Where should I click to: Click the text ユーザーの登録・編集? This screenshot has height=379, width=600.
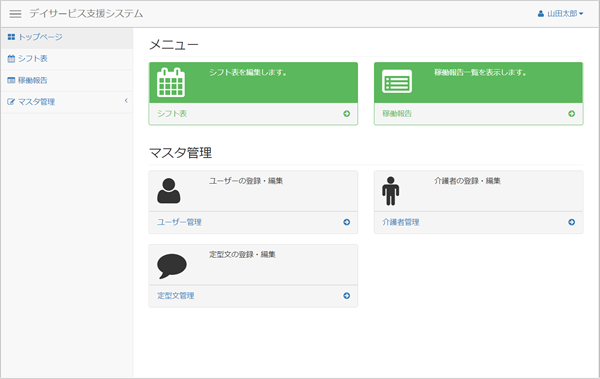pyautogui.click(x=246, y=181)
